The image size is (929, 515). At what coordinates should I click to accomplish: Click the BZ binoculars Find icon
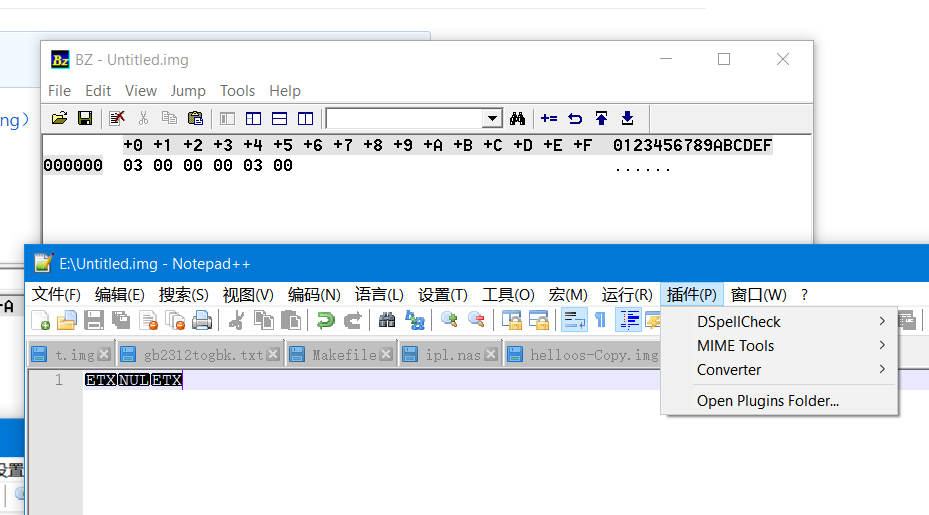point(517,119)
